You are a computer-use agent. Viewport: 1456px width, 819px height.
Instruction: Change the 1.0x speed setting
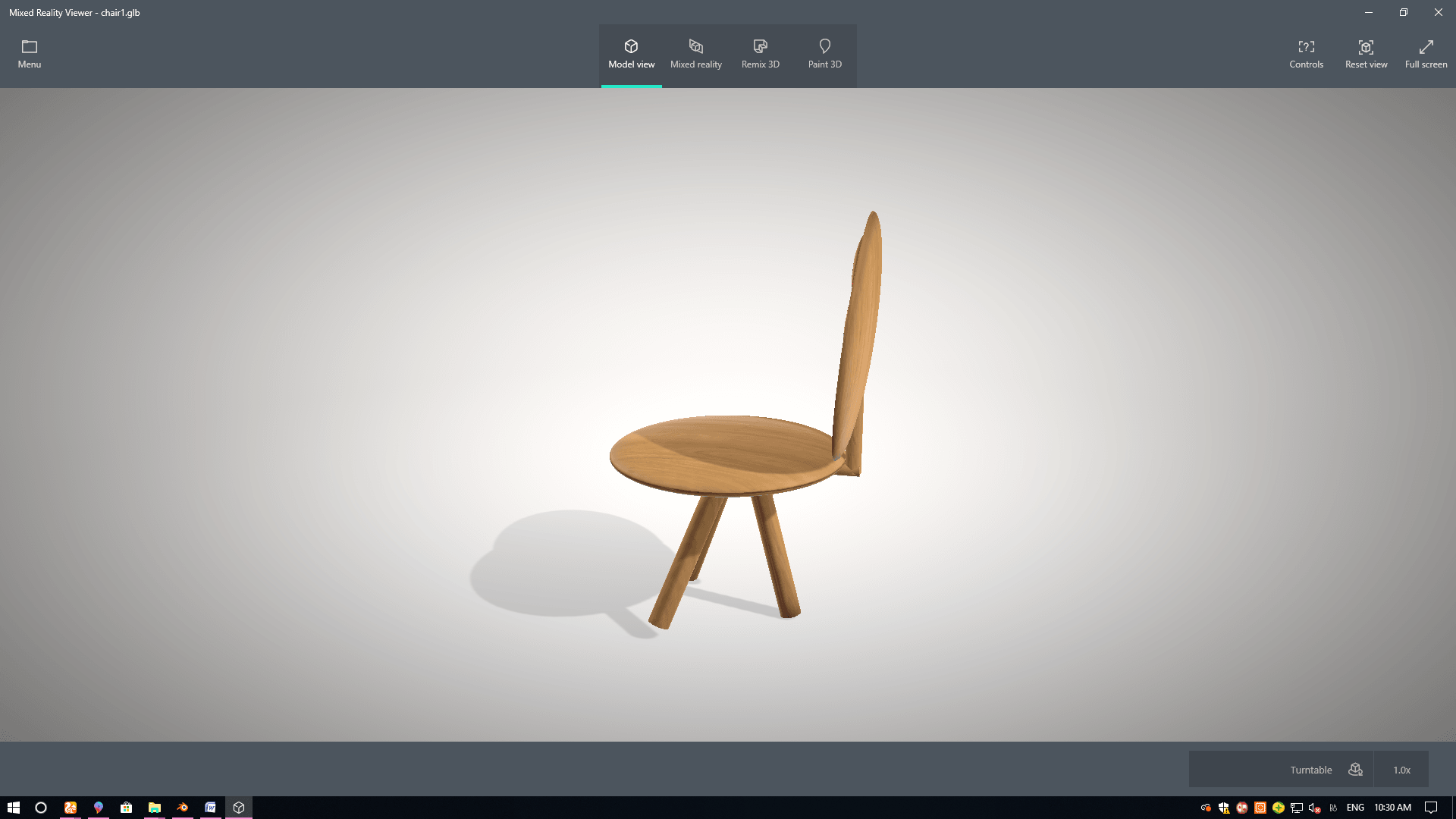point(1401,770)
